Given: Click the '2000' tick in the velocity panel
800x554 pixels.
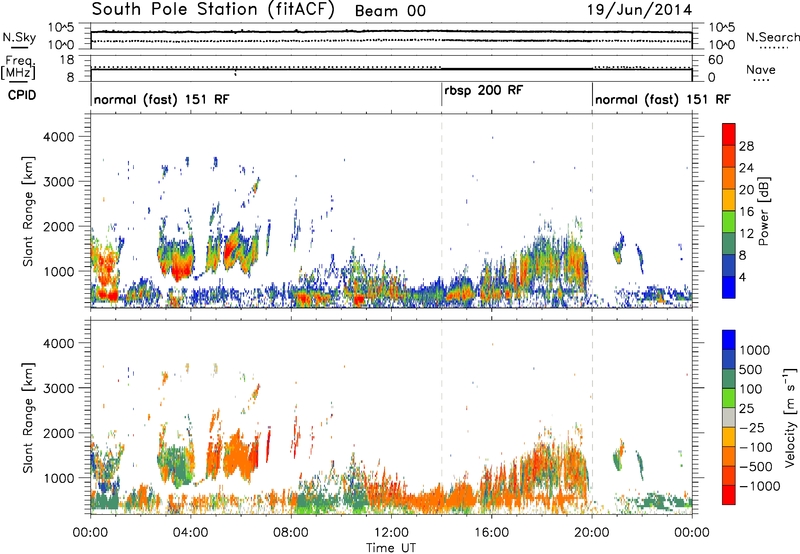Looking at the screenshot, I should coord(59,433).
